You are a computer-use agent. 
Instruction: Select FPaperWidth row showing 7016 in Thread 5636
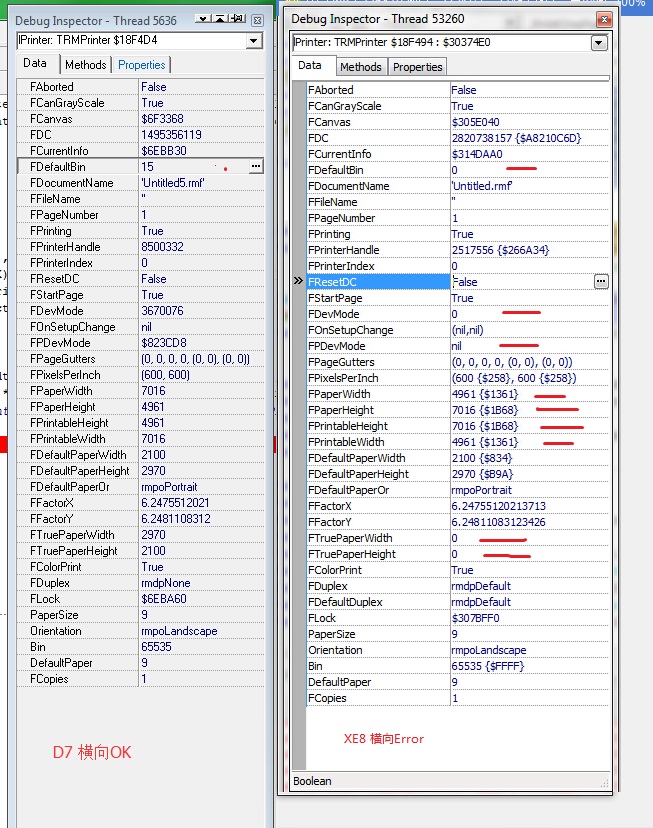[141, 391]
